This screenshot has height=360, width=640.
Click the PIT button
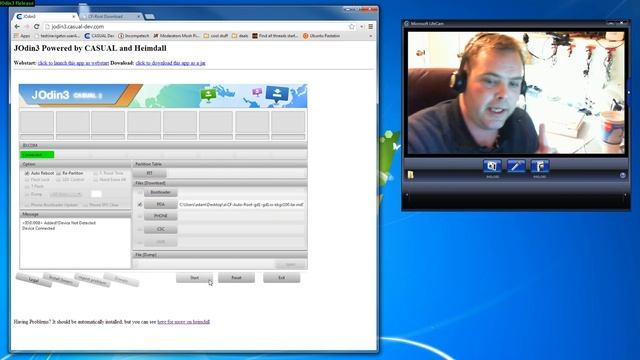click(149, 173)
